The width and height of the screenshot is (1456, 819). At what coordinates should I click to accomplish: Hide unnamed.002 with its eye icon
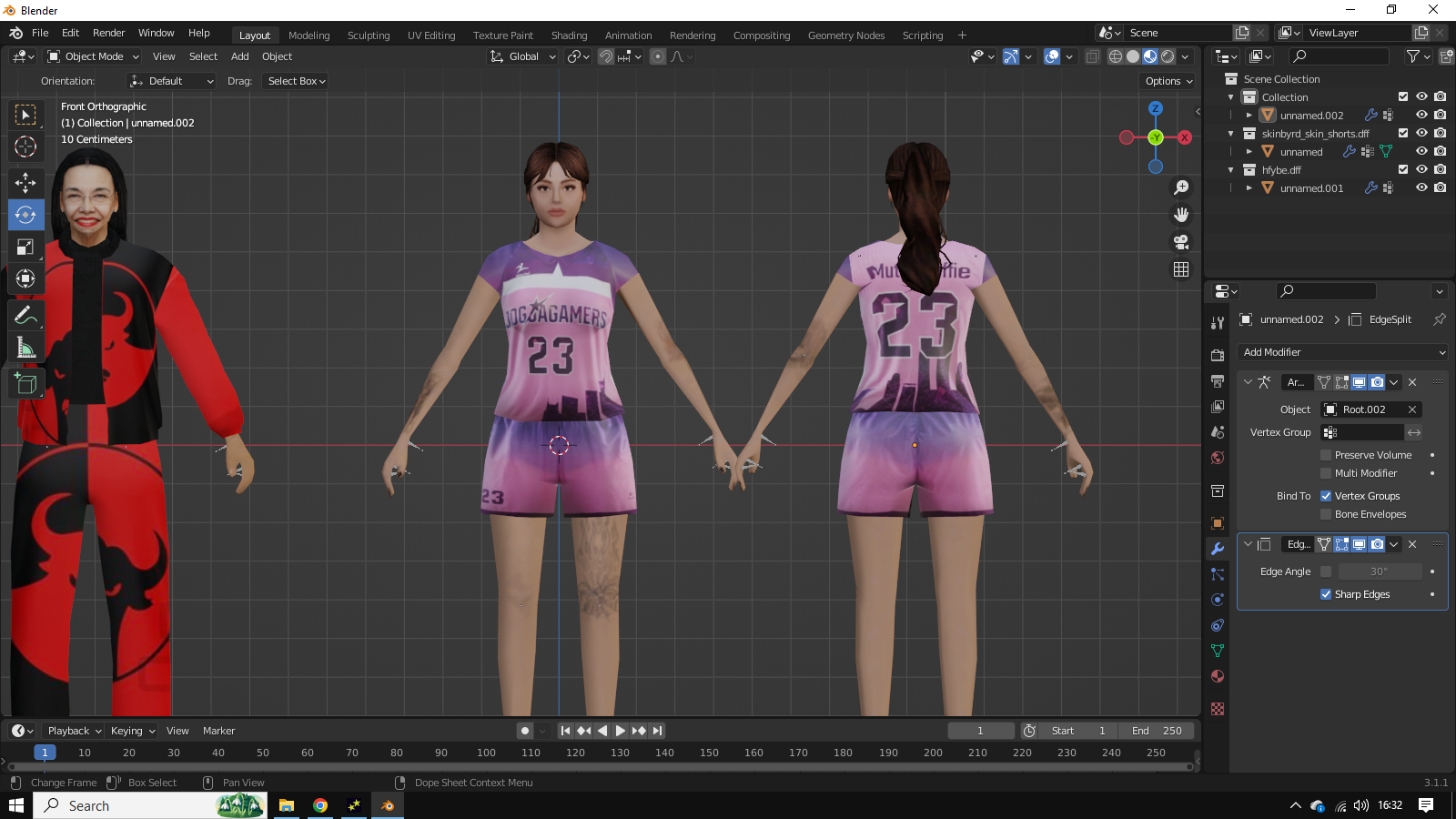1421,116
